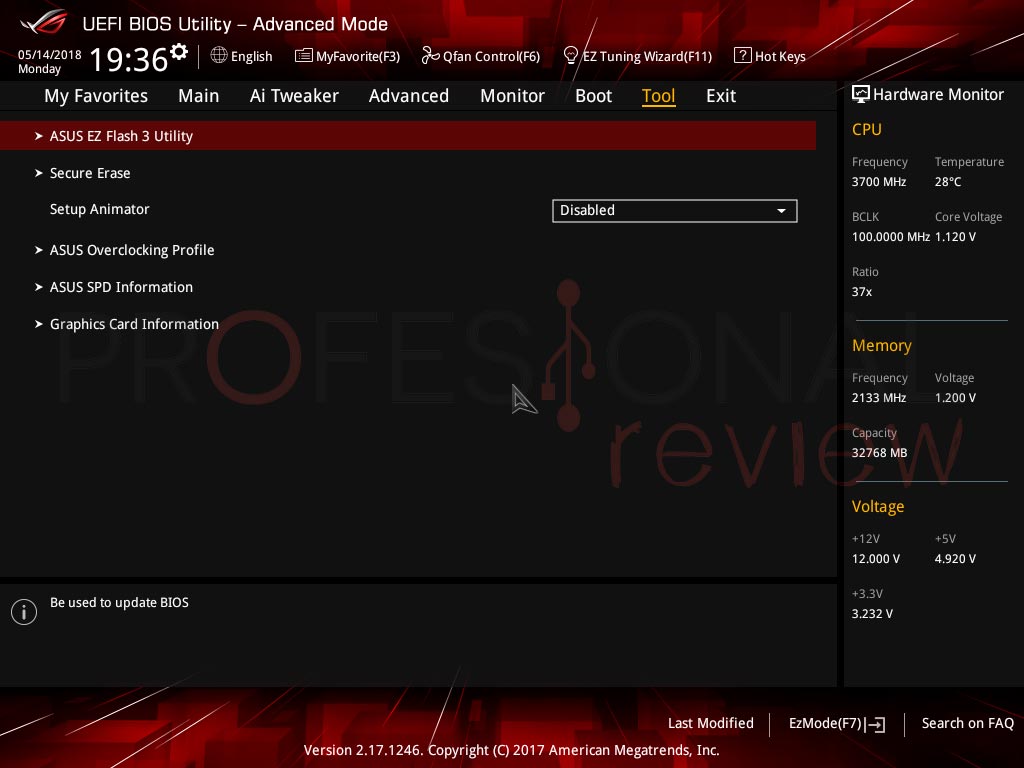Click the EzMode(F7) exit arrow icon
This screenshot has width=1024, height=768.
tap(876, 724)
